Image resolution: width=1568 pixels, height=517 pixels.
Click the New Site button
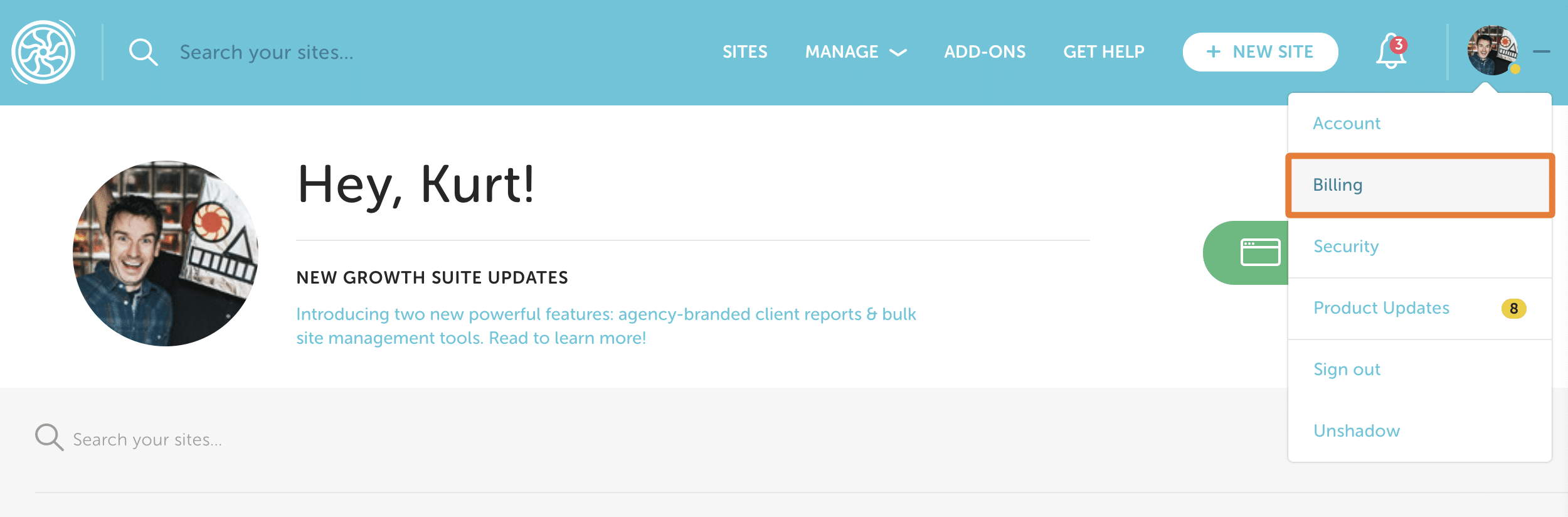(1260, 52)
